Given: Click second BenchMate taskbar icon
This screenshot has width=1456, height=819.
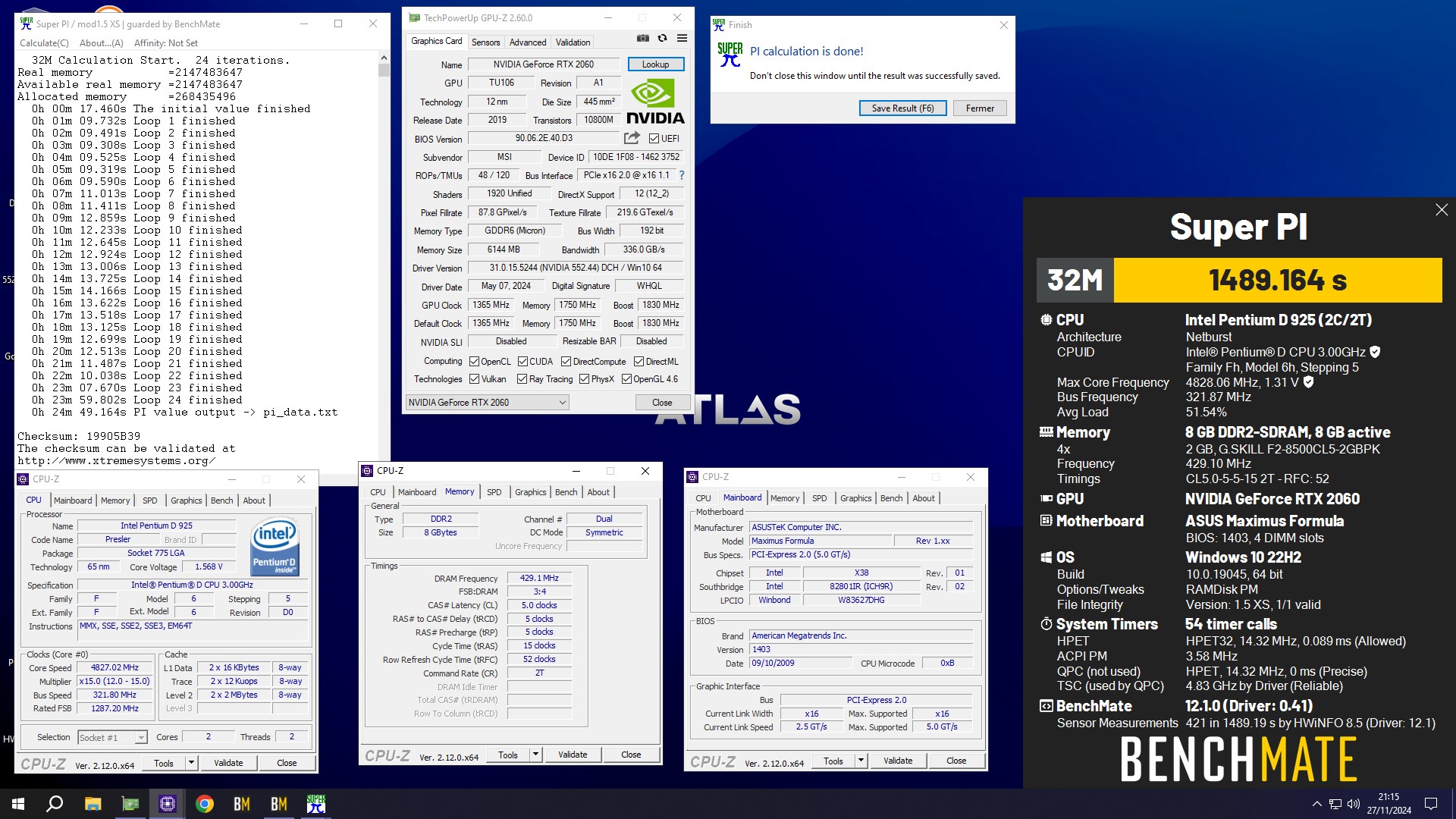Looking at the screenshot, I should pyautogui.click(x=279, y=804).
